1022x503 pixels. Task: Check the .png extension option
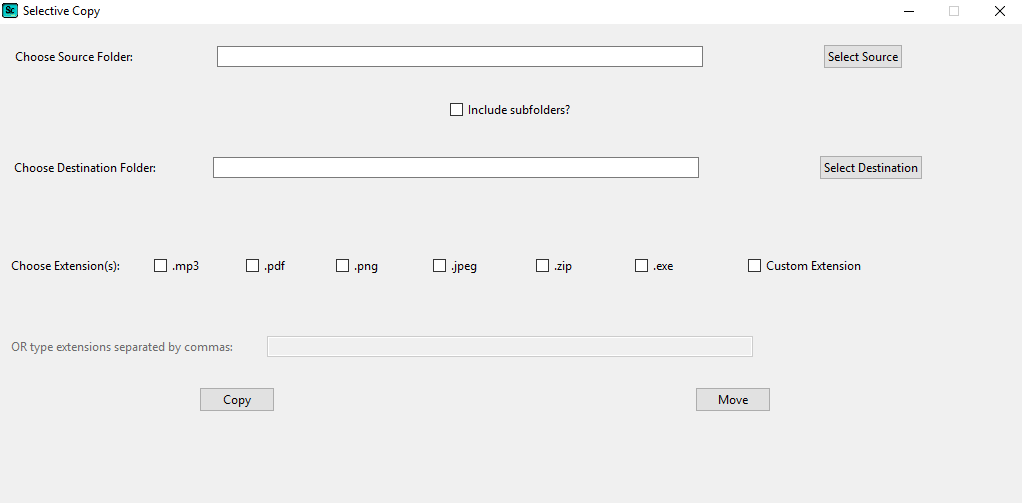coord(343,266)
